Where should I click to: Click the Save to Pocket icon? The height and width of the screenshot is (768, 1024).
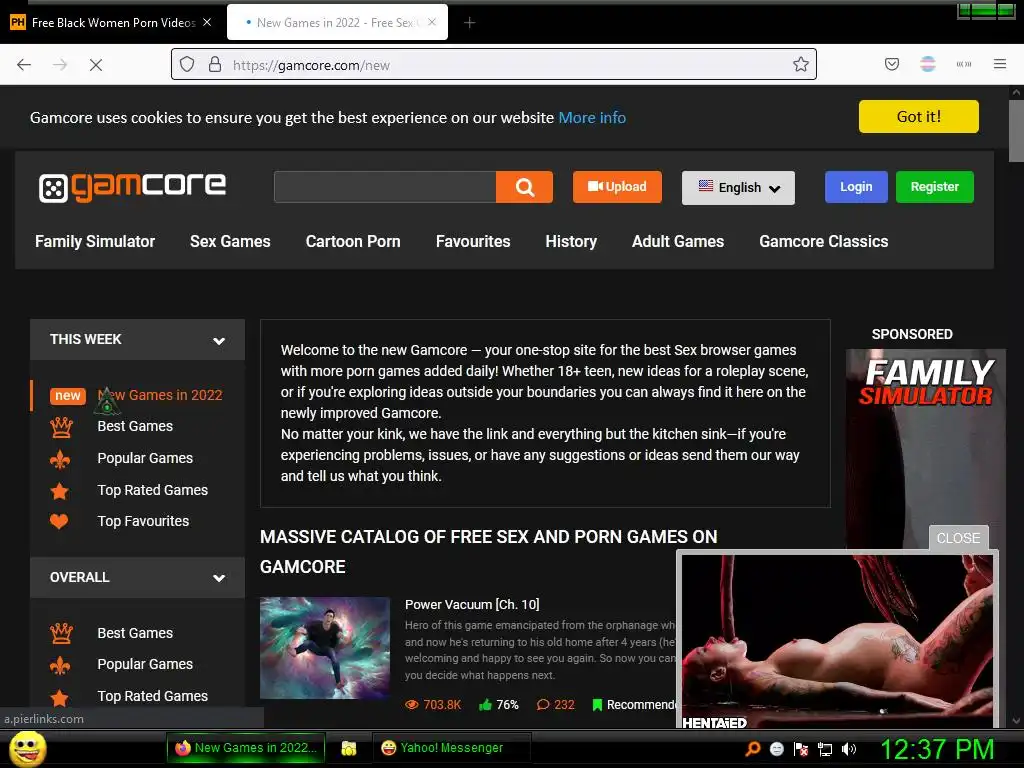click(892, 64)
